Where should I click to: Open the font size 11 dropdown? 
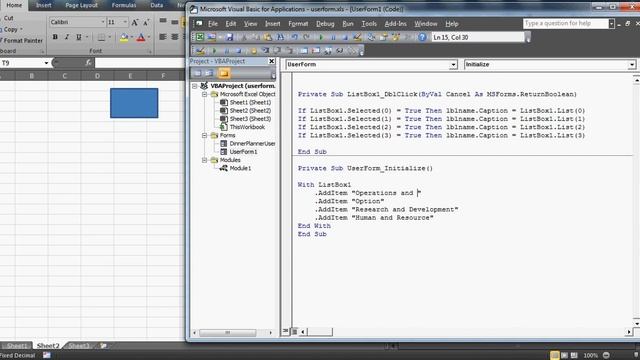(x=125, y=22)
